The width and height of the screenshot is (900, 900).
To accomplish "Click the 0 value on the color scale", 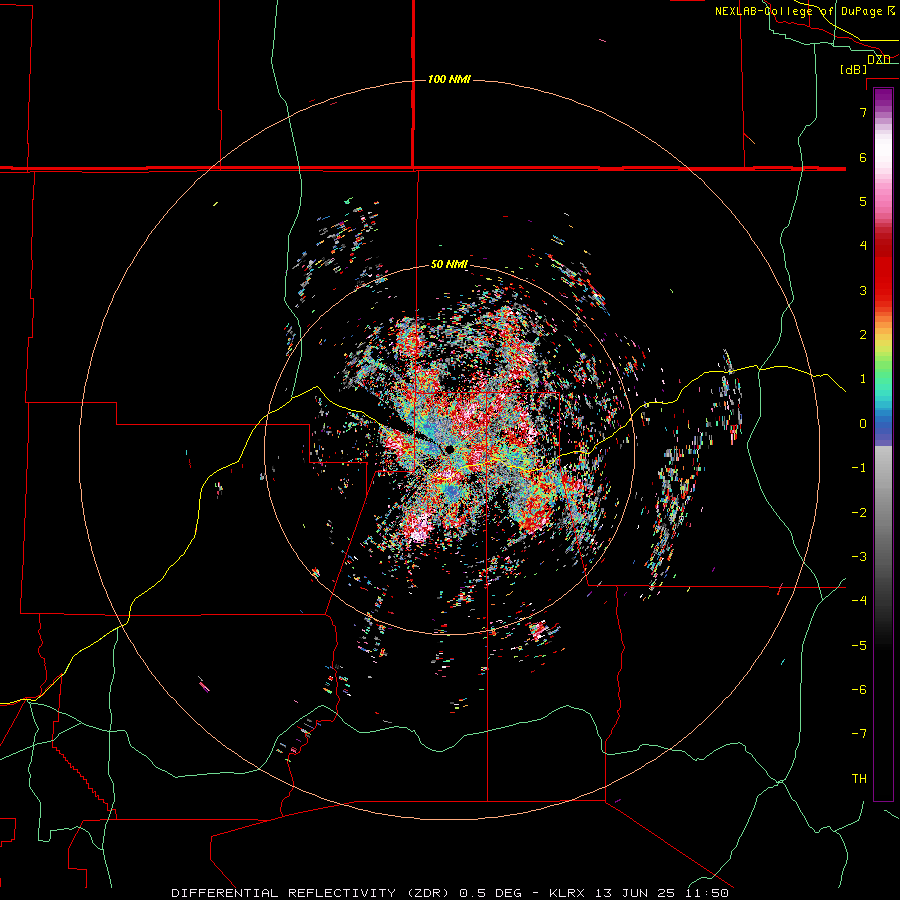I will click(863, 424).
